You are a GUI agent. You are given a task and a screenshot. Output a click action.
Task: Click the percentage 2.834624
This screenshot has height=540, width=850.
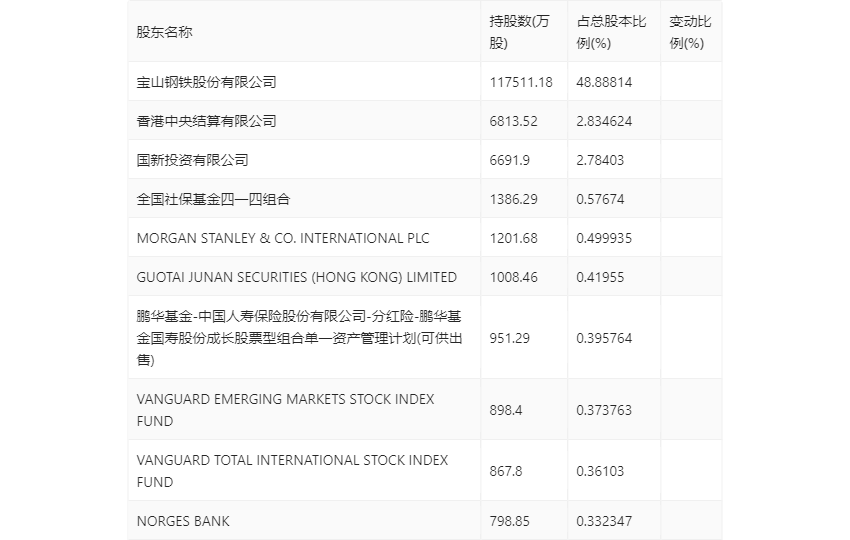point(604,121)
